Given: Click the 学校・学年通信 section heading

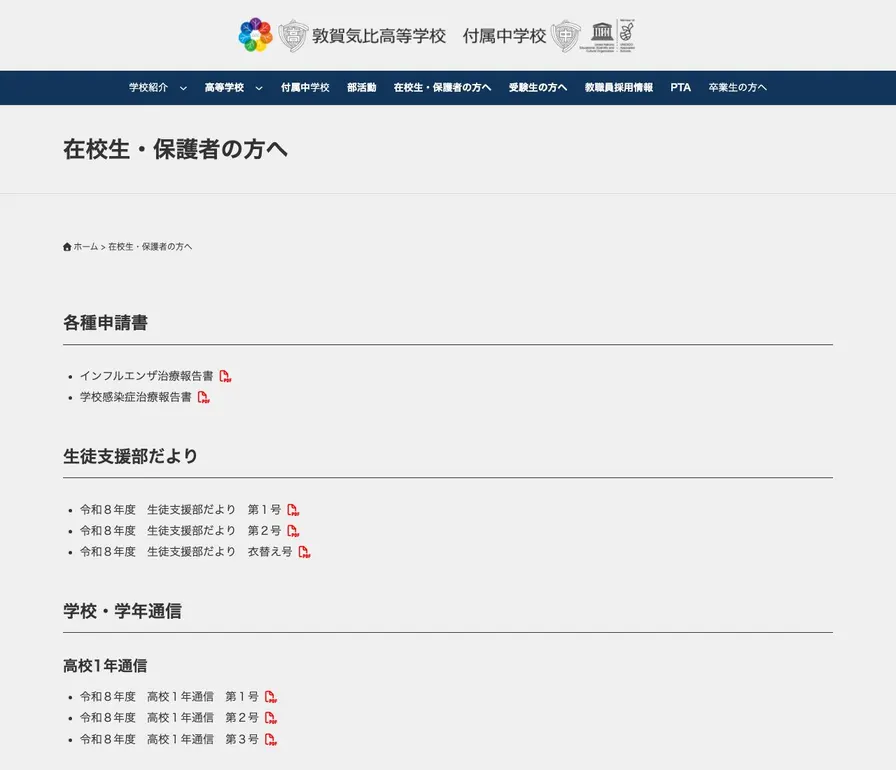Looking at the screenshot, I should [x=122, y=611].
